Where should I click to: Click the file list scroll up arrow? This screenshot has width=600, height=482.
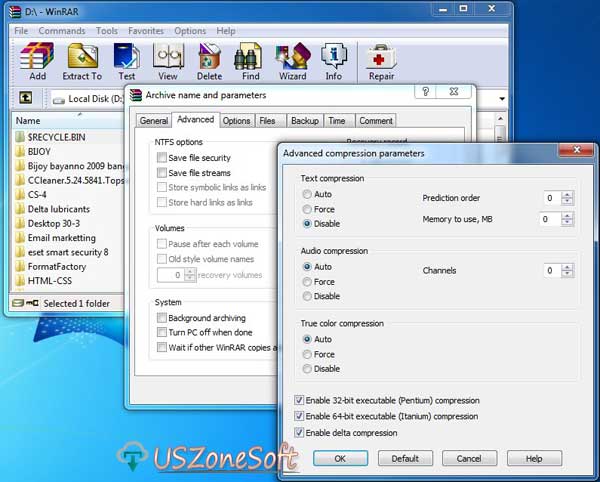tap(501, 119)
